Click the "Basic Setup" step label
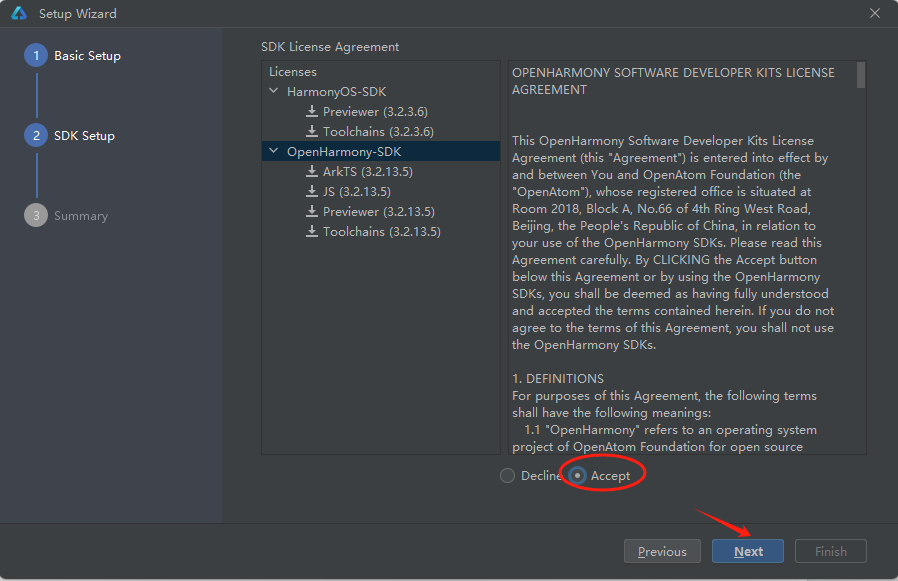Image resolution: width=898 pixels, height=581 pixels. pyautogui.click(x=88, y=56)
